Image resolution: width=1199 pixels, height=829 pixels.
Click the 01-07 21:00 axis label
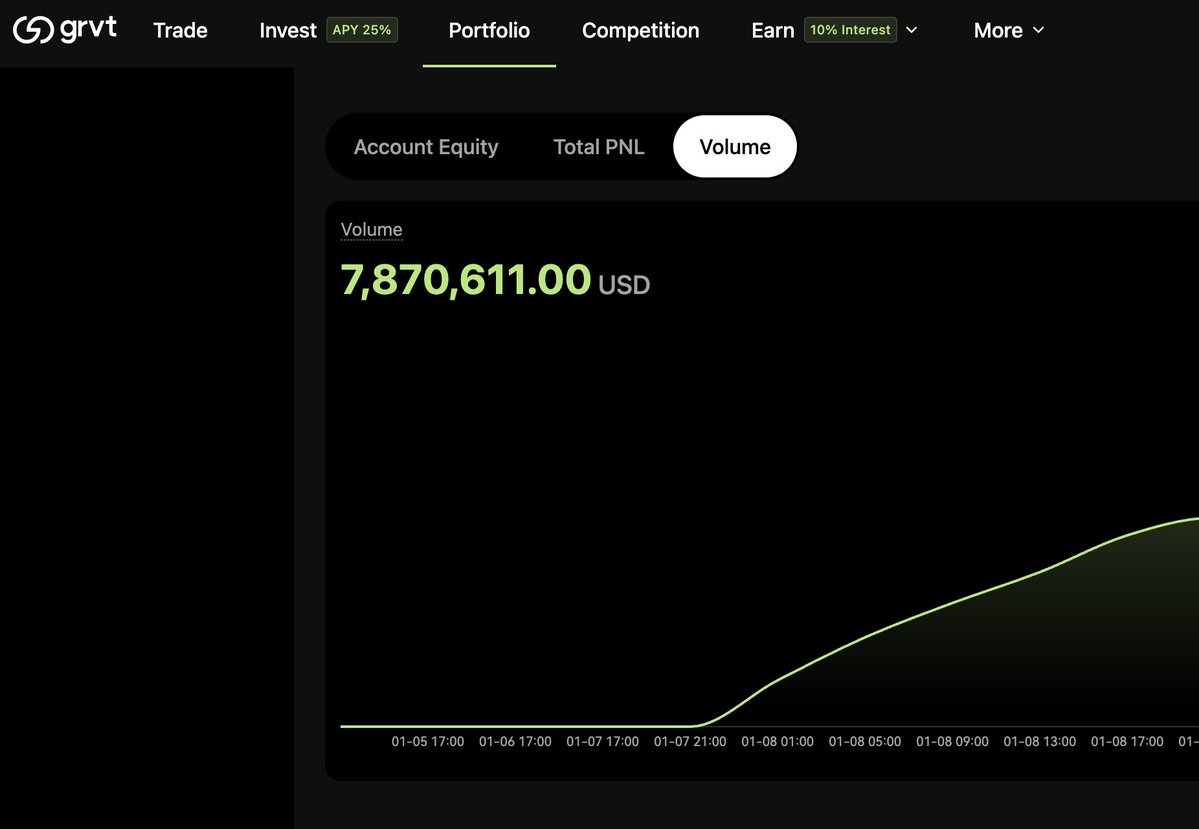[x=690, y=741]
